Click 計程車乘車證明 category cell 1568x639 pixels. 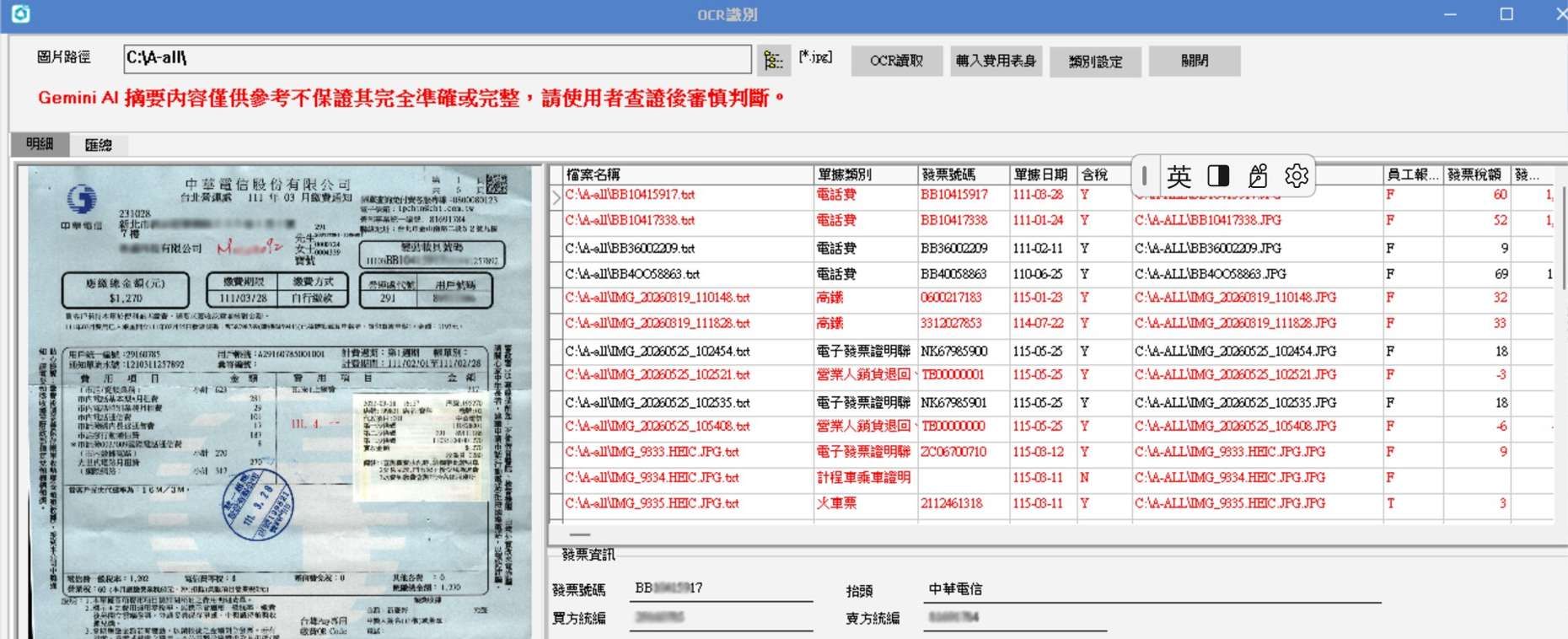(864, 478)
